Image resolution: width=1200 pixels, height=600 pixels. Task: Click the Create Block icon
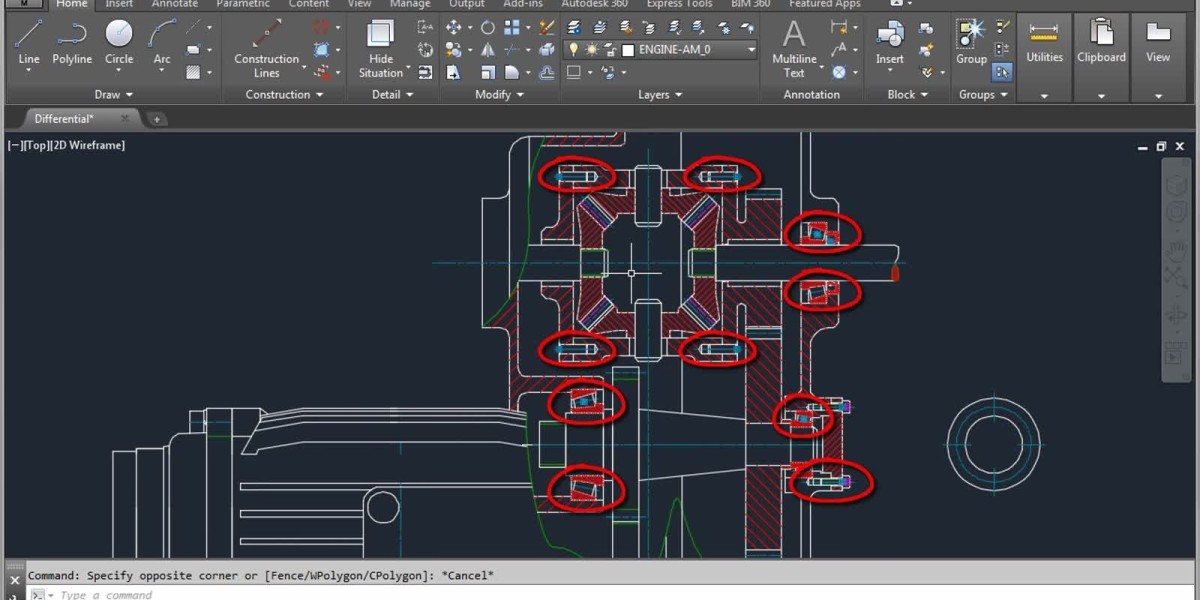click(x=926, y=27)
